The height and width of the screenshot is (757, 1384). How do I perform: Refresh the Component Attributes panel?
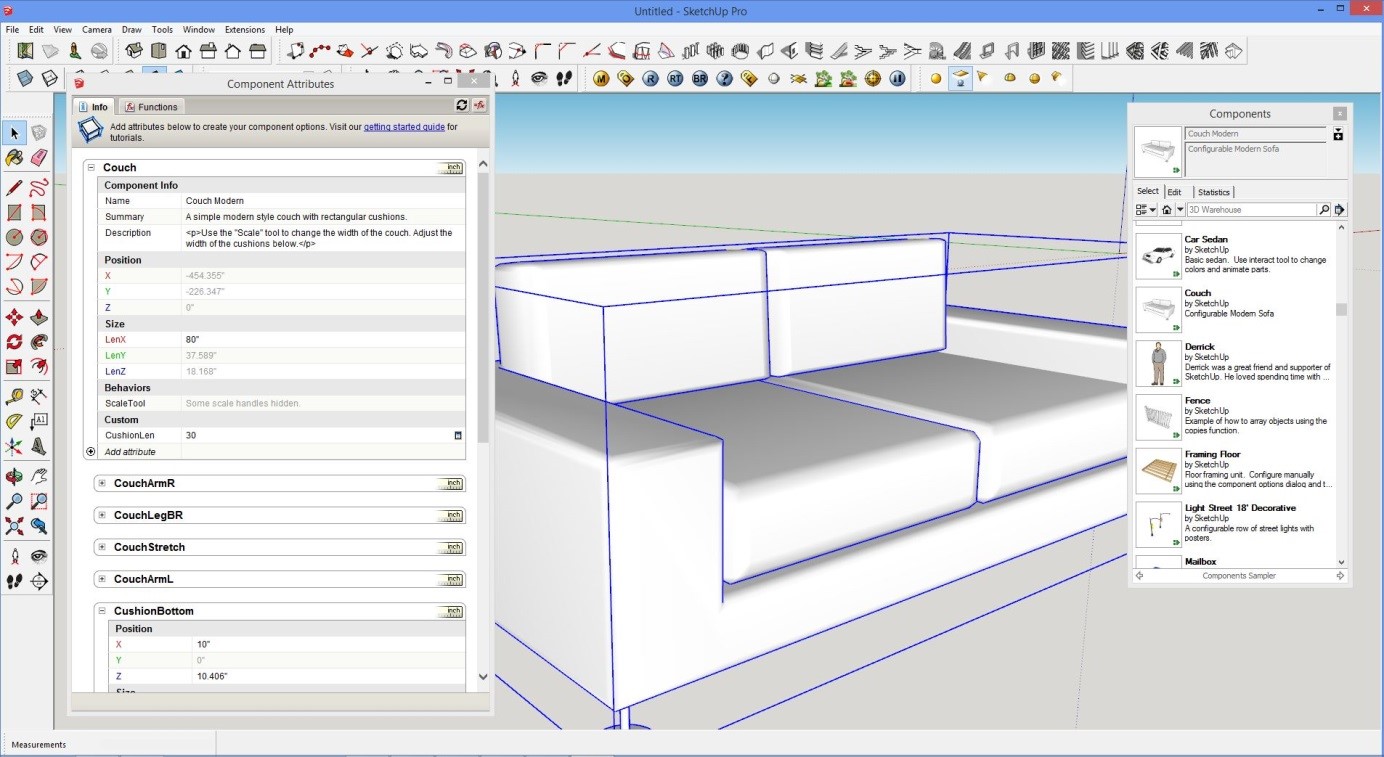tap(462, 106)
